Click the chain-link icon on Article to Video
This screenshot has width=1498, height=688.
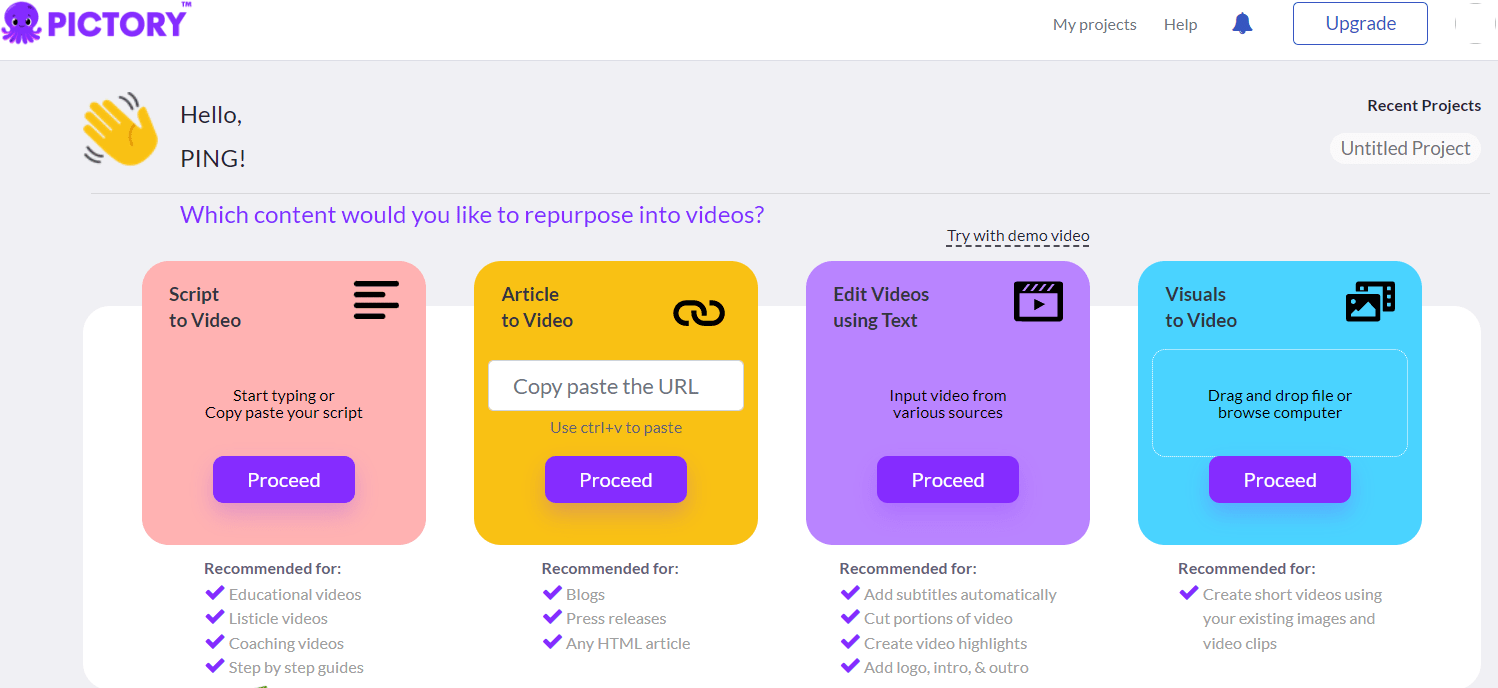coord(699,311)
